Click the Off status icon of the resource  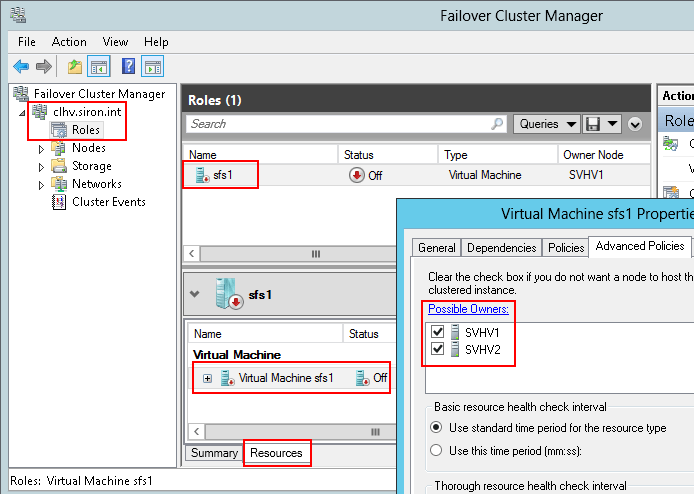pyautogui.click(x=362, y=378)
